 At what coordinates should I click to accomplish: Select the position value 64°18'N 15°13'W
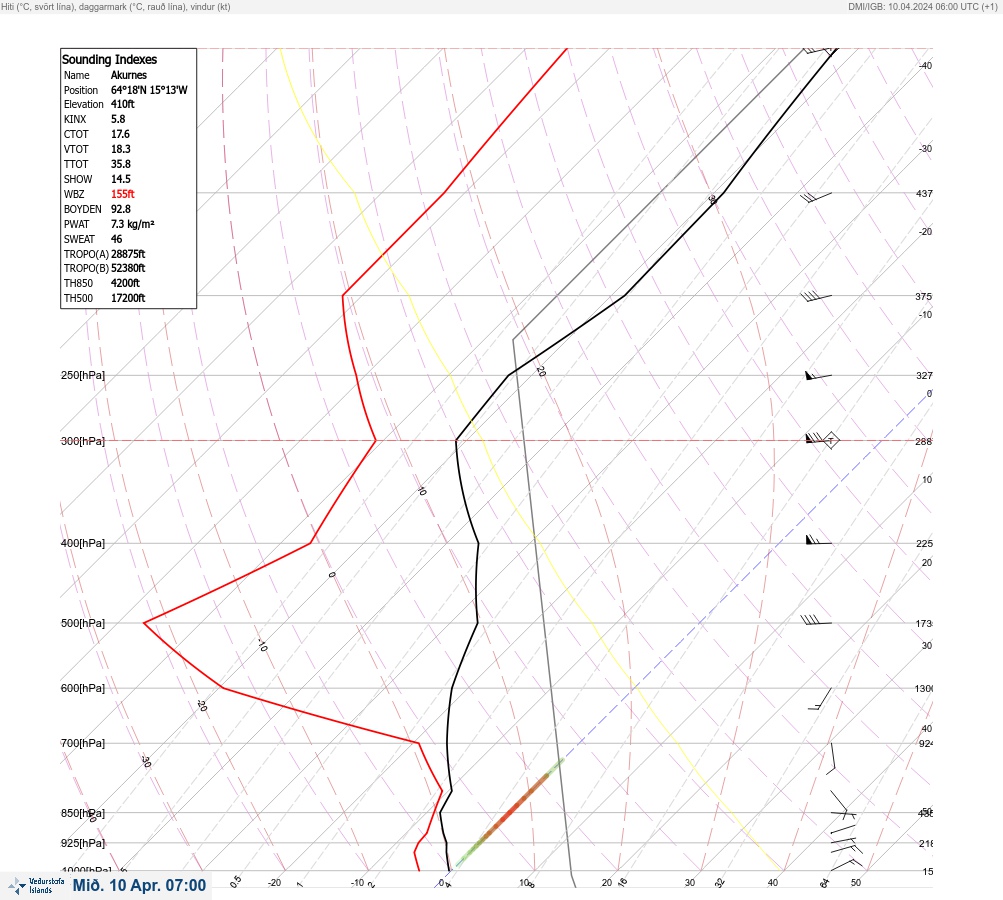coord(149,90)
